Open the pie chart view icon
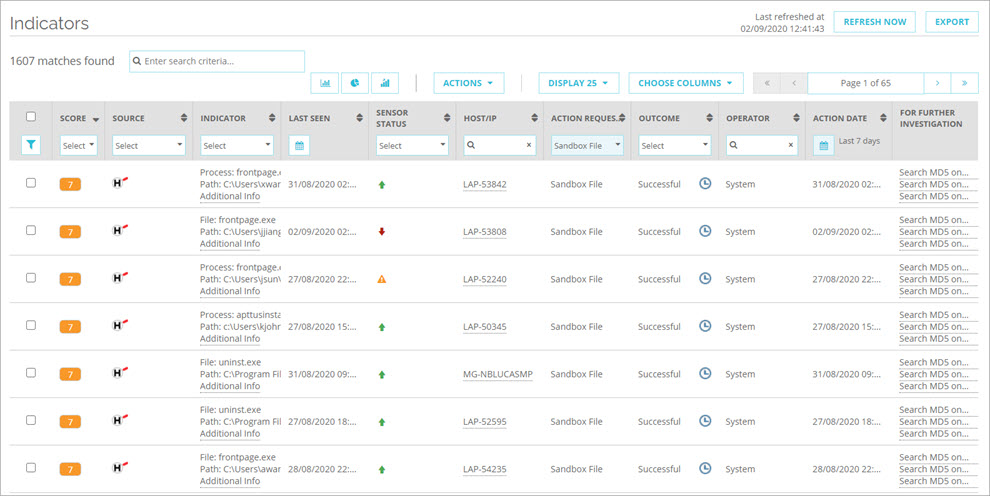The height and width of the screenshot is (496, 990). tap(355, 83)
